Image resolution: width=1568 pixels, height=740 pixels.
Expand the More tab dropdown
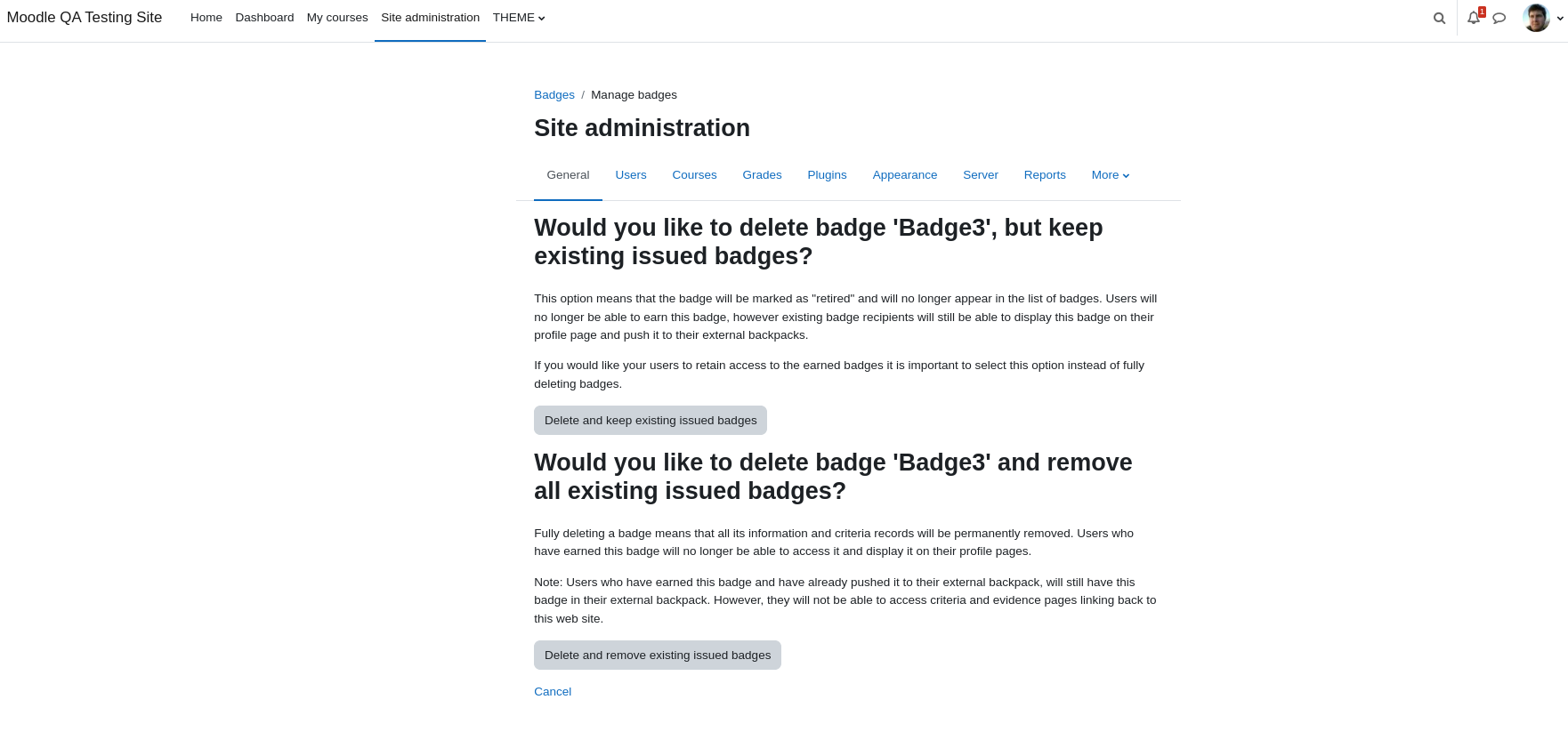click(x=1111, y=175)
